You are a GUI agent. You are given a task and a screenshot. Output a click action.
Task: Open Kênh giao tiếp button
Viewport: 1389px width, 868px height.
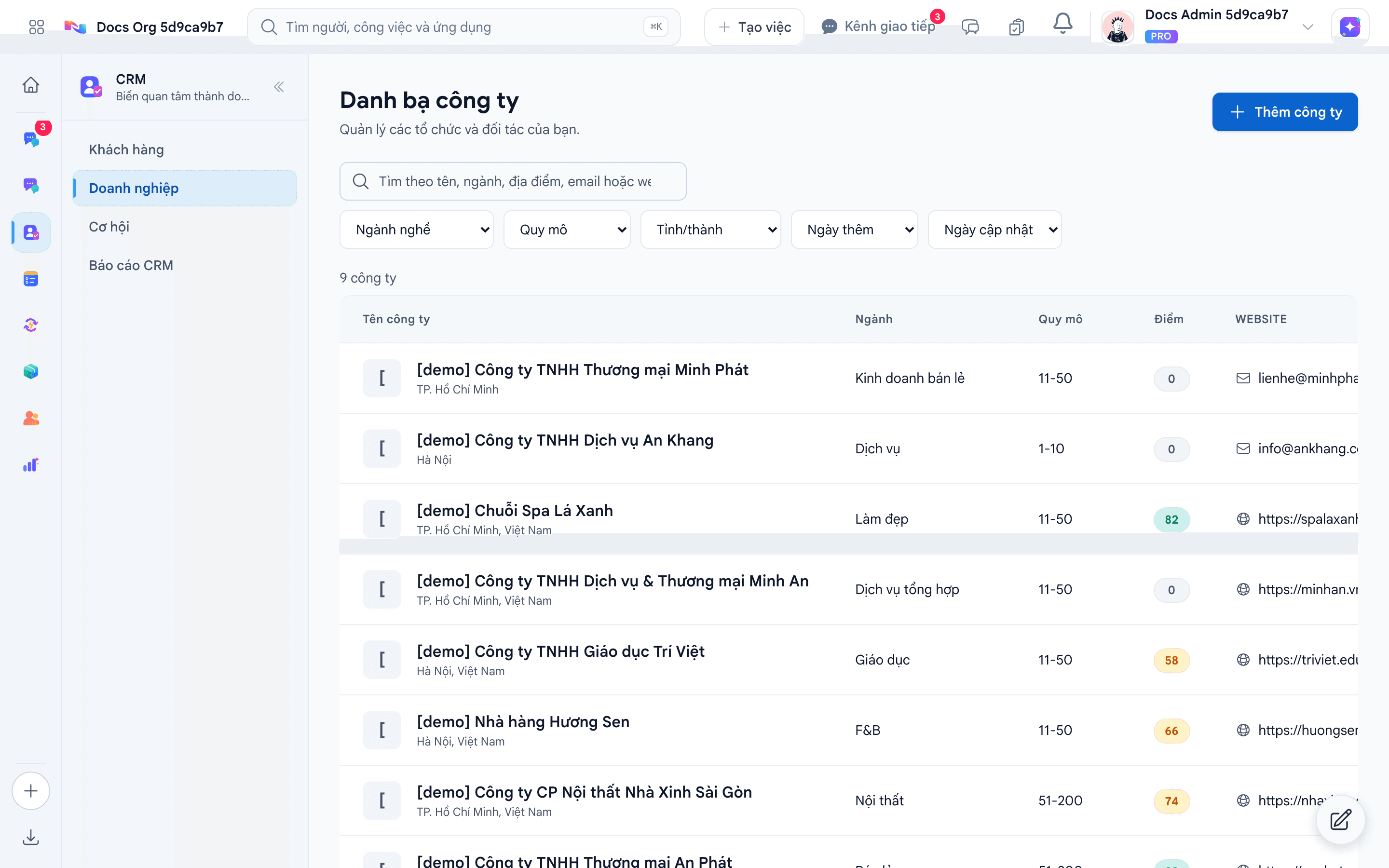(878, 27)
